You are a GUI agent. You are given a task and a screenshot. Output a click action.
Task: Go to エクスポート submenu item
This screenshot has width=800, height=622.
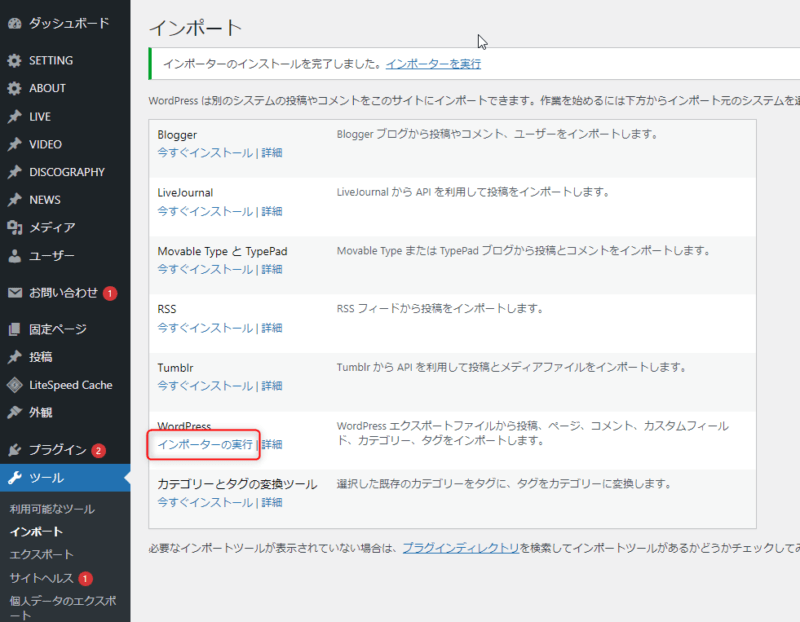pyautogui.click(x=41, y=554)
